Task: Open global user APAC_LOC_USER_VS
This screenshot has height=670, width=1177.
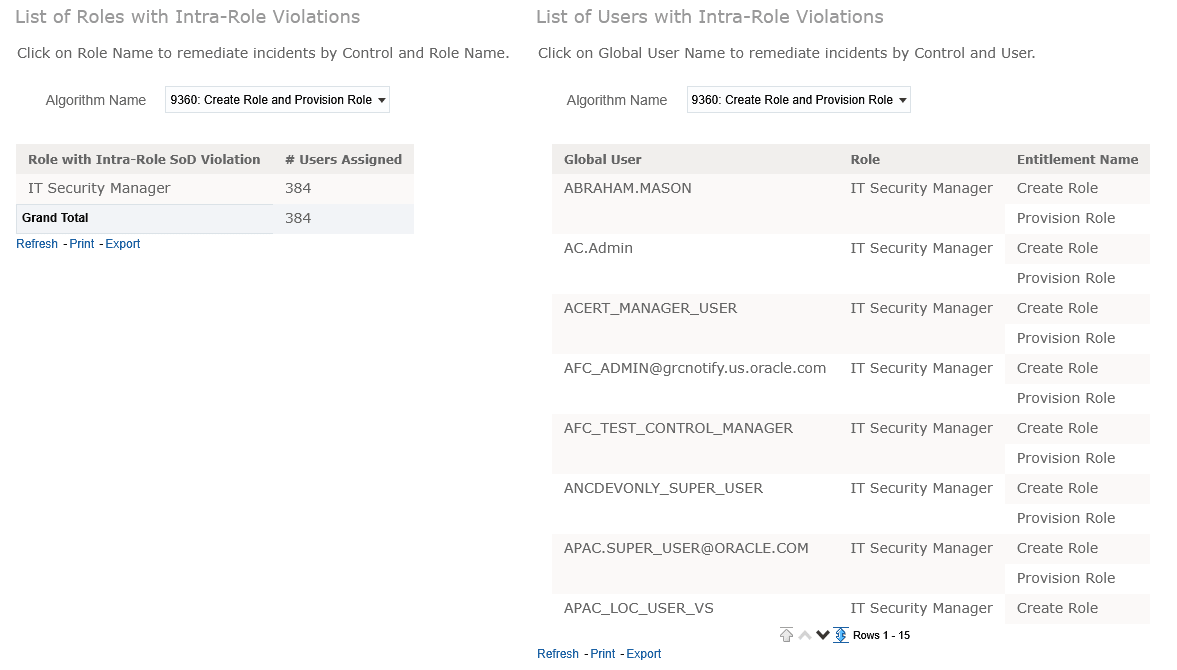Action: (639, 608)
